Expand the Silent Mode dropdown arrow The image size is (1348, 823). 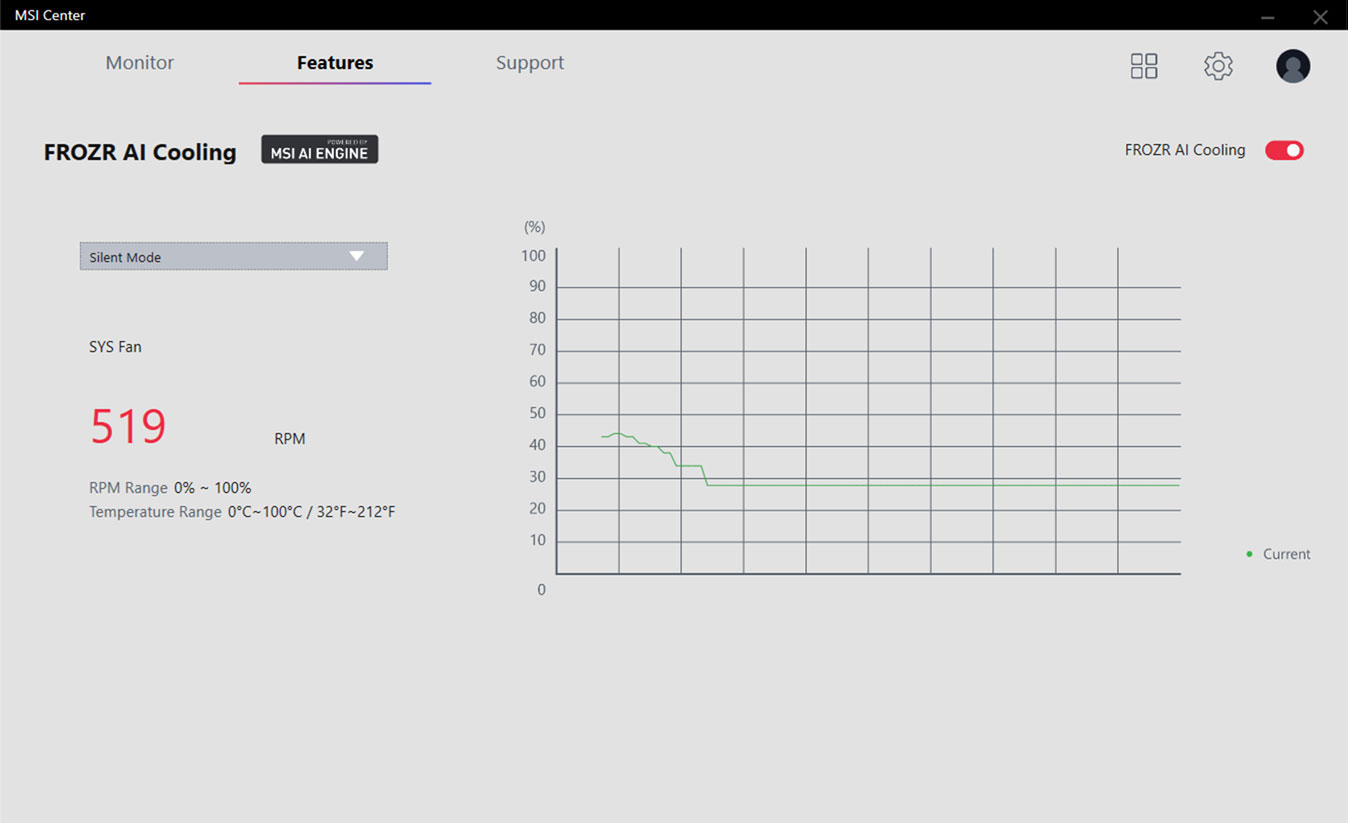pyautogui.click(x=357, y=256)
